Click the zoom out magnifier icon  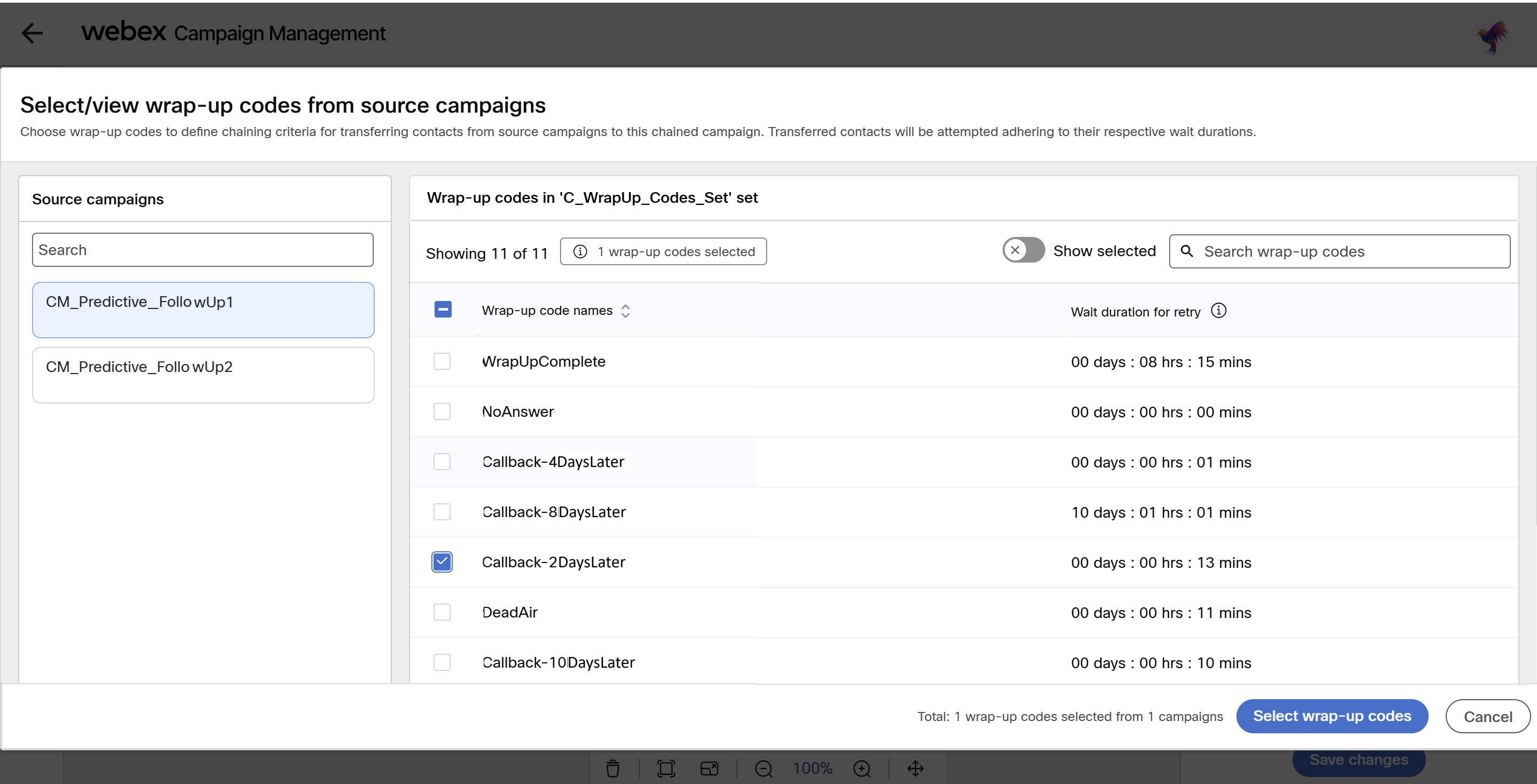763,769
